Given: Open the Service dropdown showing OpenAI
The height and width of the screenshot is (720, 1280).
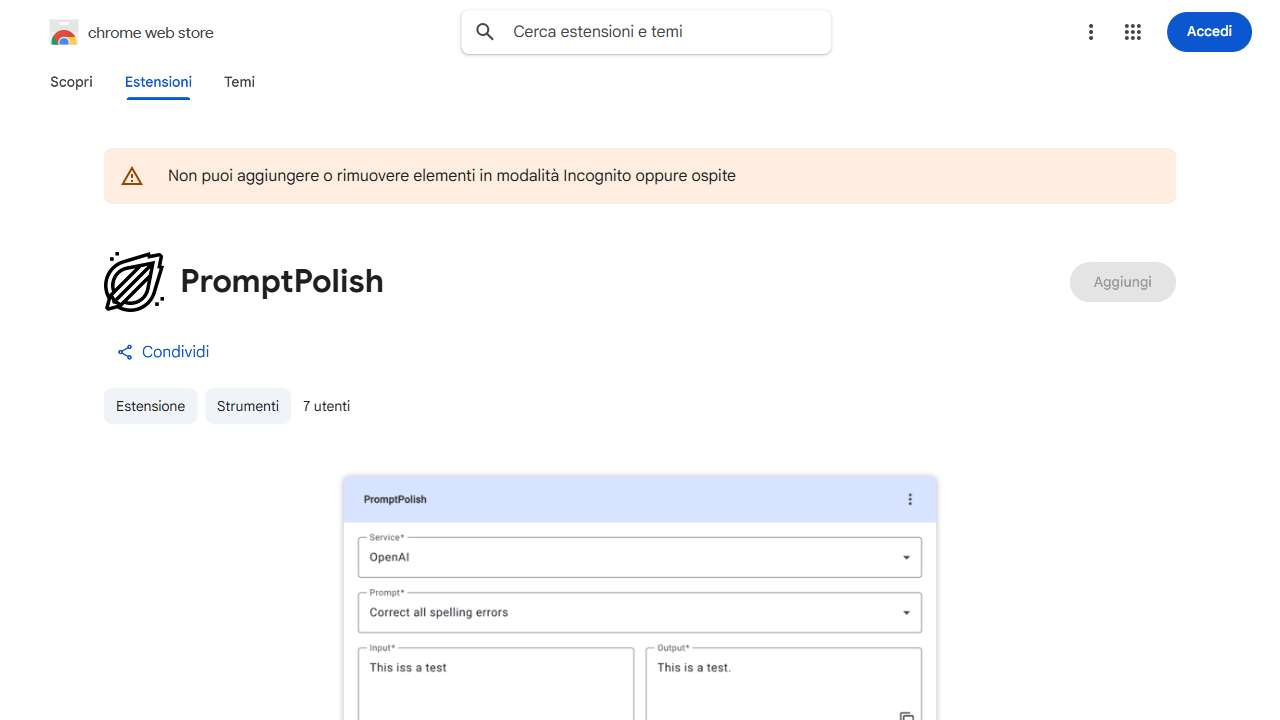Looking at the screenshot, I should point(639,557).
